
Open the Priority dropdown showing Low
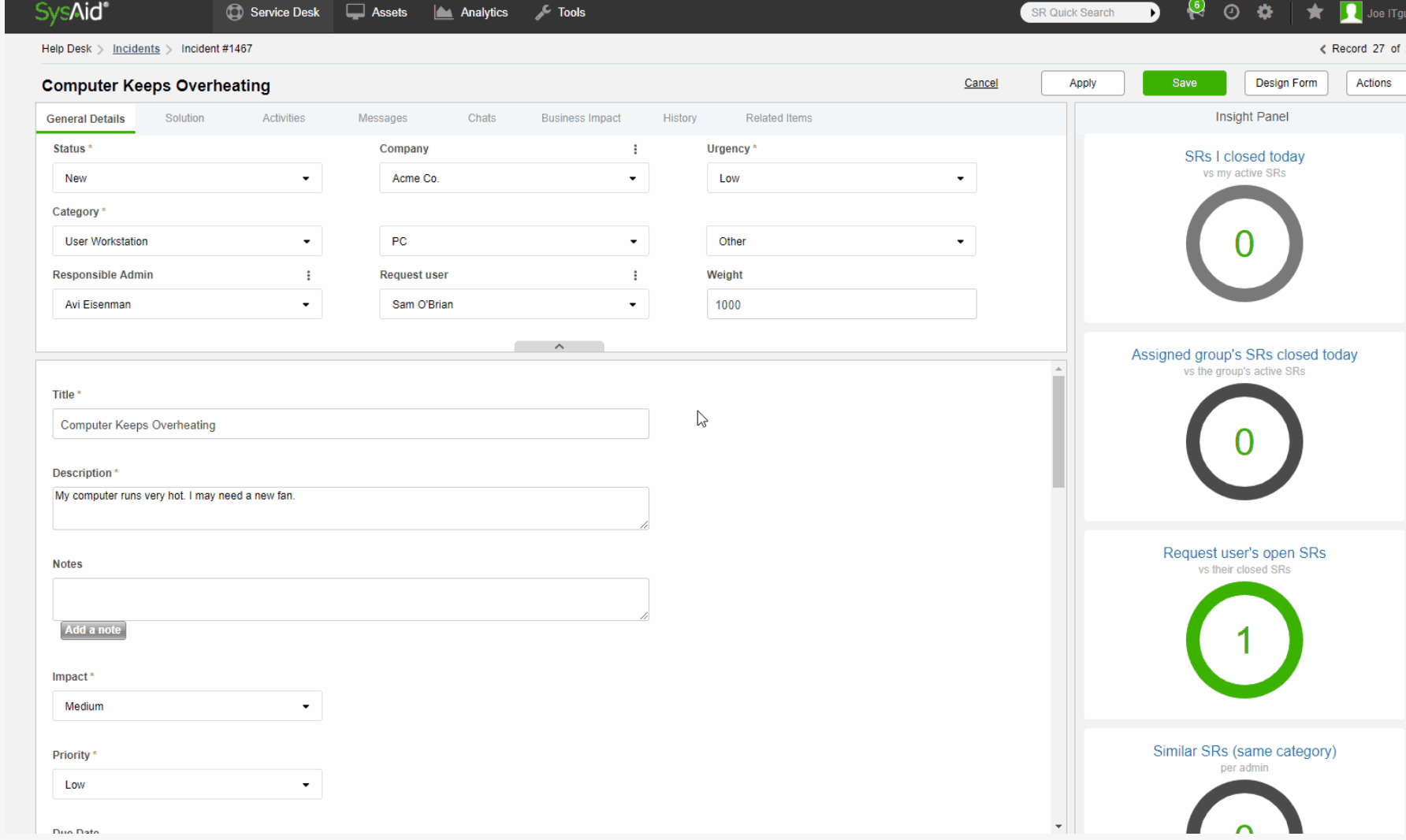(x=188, y=785)
